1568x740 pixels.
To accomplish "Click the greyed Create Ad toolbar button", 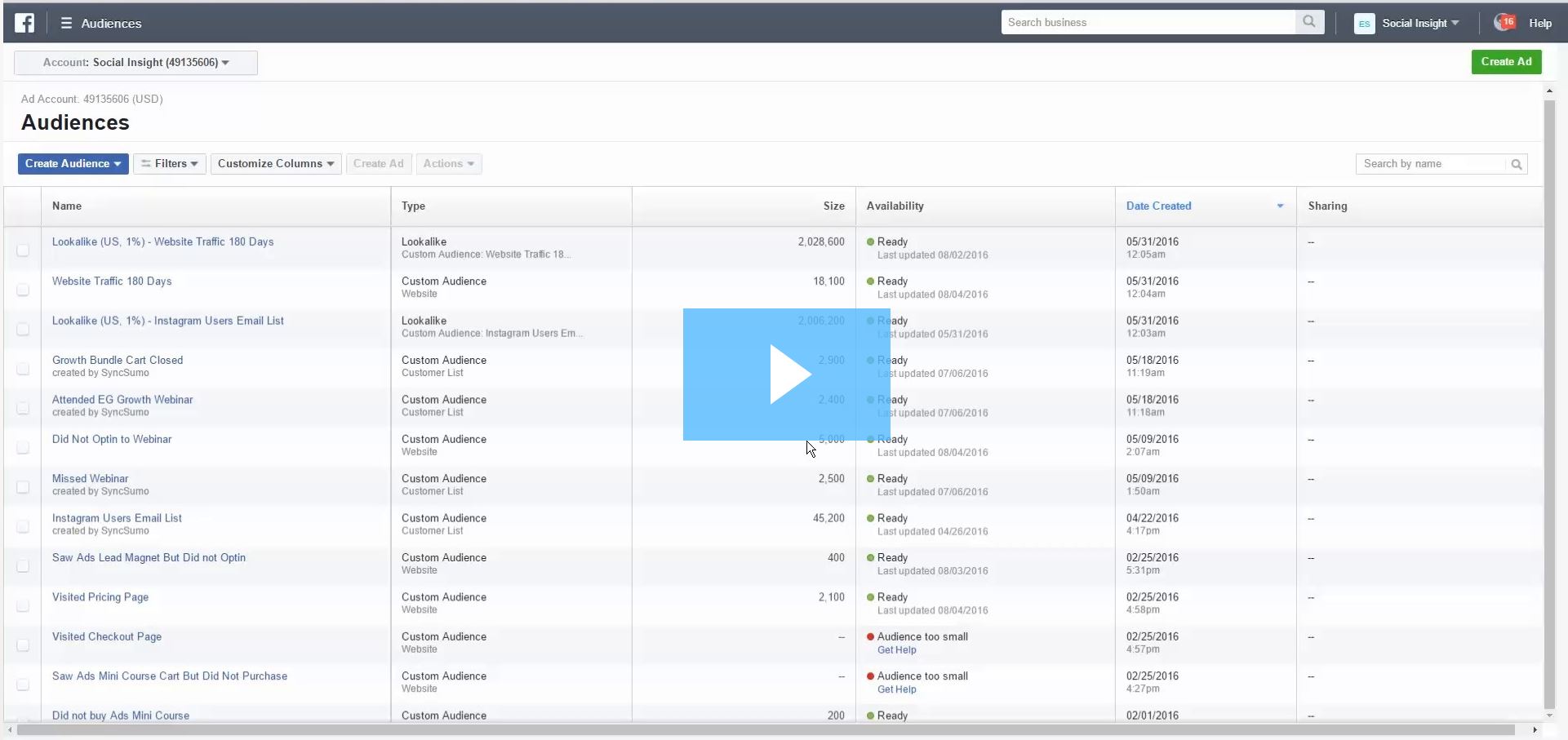I will [x=379, y=164].
